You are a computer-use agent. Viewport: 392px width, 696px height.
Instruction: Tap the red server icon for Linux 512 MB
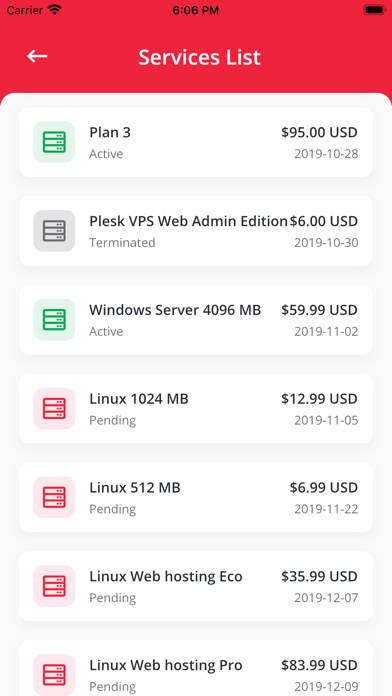point(54,497)
